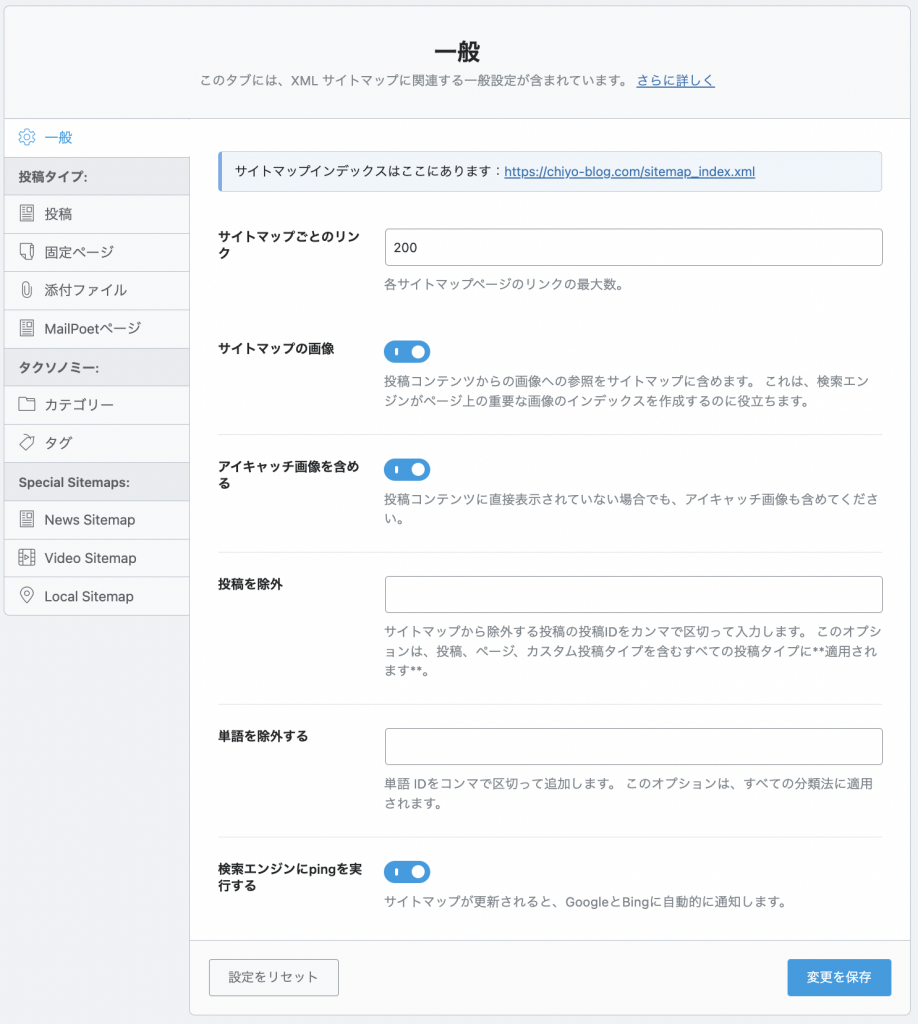Follow the さらに詳しく link
918x1024 pixels.
tap(675, 80)
